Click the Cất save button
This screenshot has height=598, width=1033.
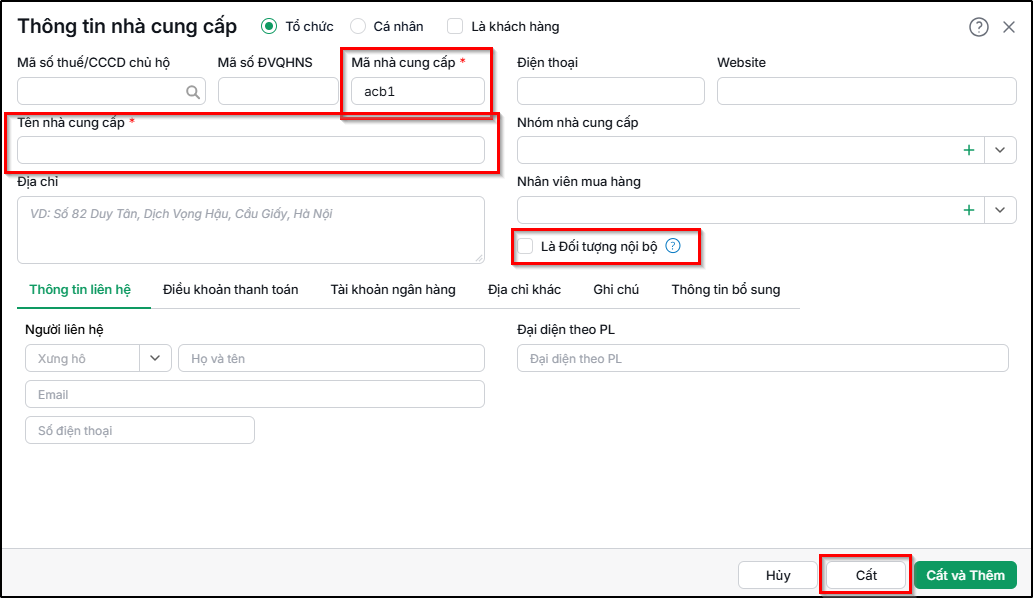pyautogui.click(x=866, y=575)
